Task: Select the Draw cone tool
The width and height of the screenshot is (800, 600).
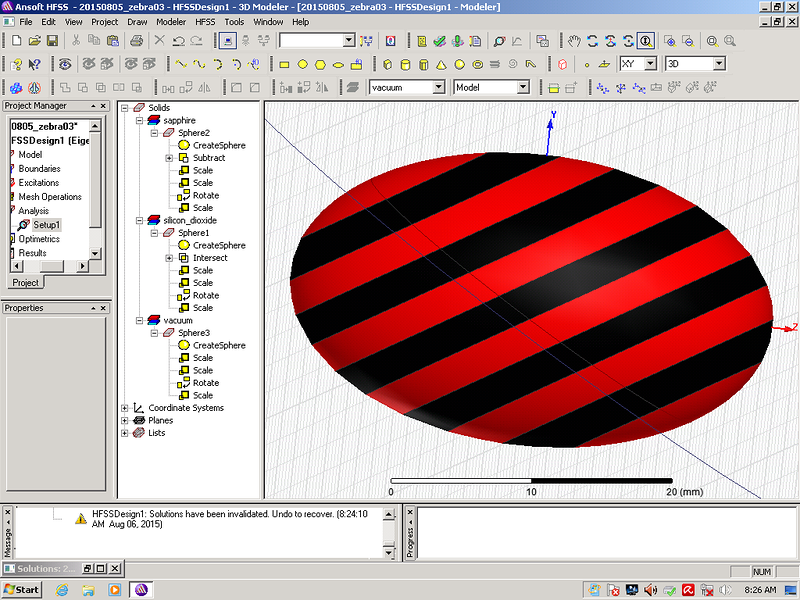Action: click(x=440, y=64)
